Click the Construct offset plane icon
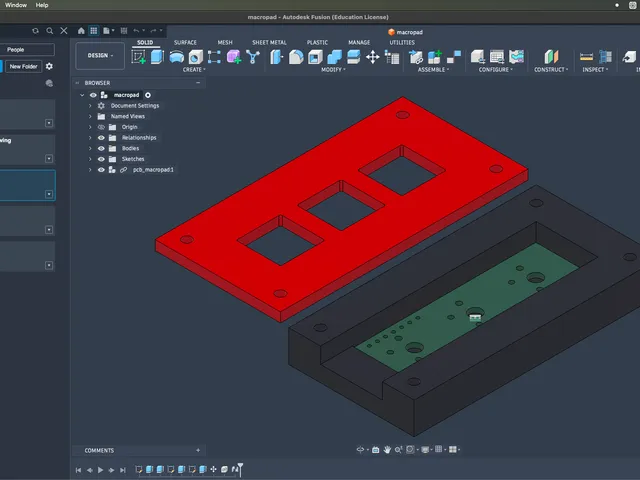 (551, 57)
